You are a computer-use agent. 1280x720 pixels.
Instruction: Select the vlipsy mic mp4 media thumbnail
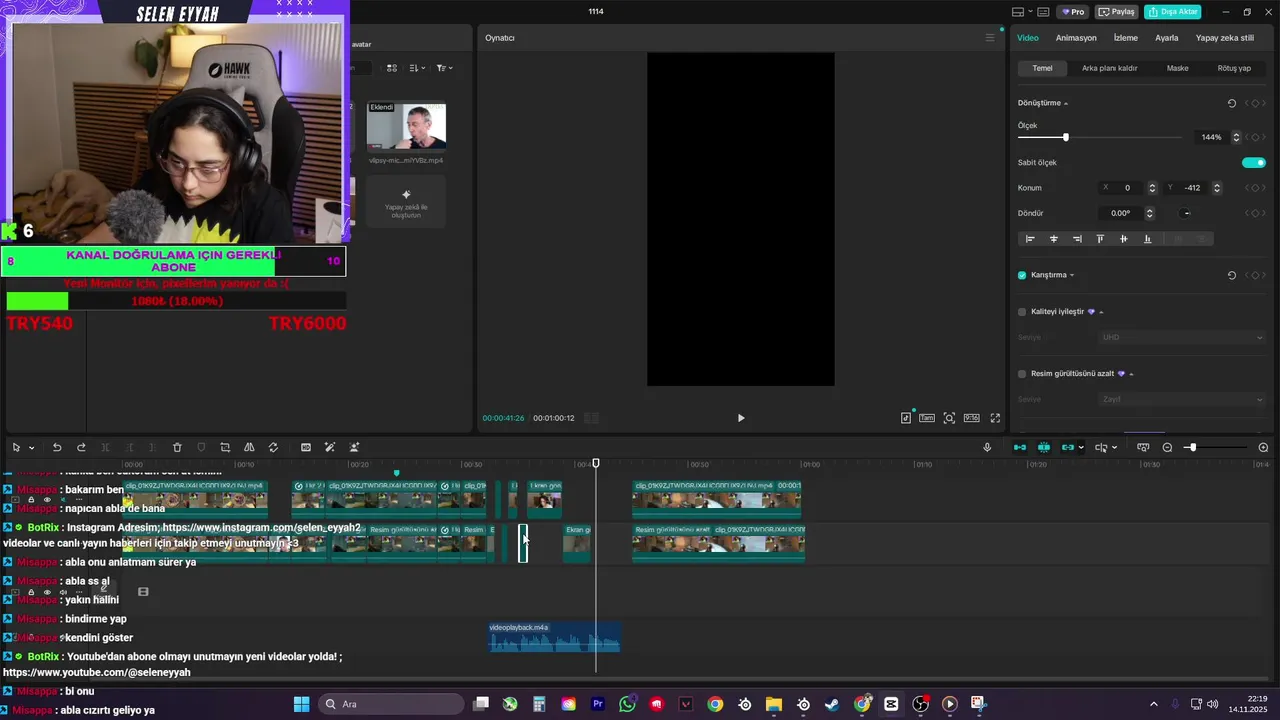tap(406, 128)
